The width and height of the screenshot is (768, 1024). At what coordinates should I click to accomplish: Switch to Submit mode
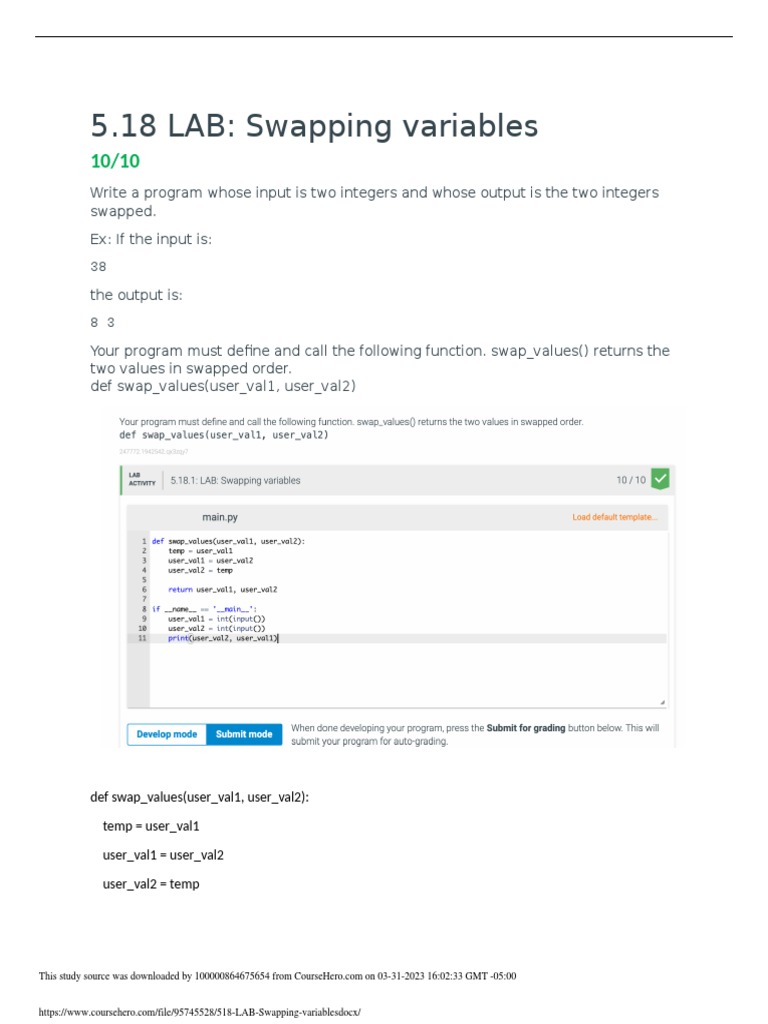point(244,734)
